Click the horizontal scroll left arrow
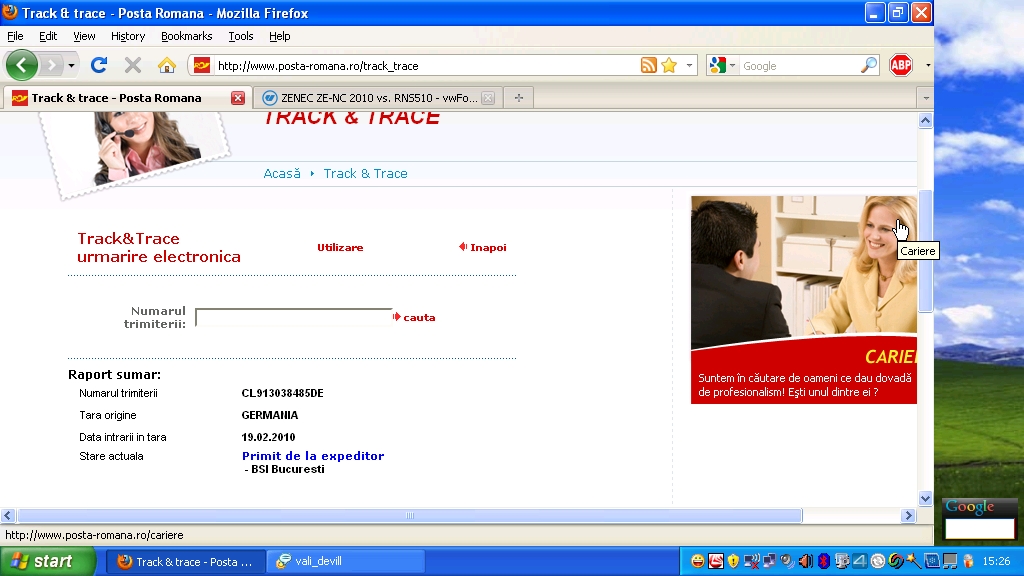The image size is (1024, 576). point(7,515)
